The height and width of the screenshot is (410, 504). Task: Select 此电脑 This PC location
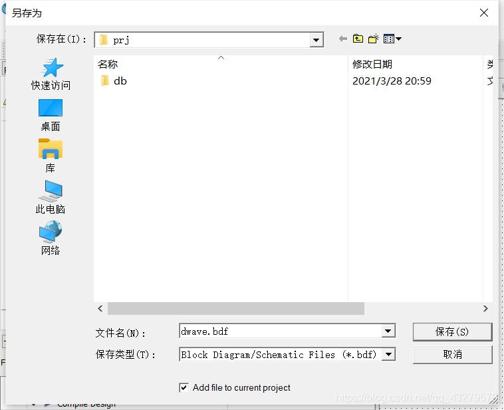pos(50,197)
